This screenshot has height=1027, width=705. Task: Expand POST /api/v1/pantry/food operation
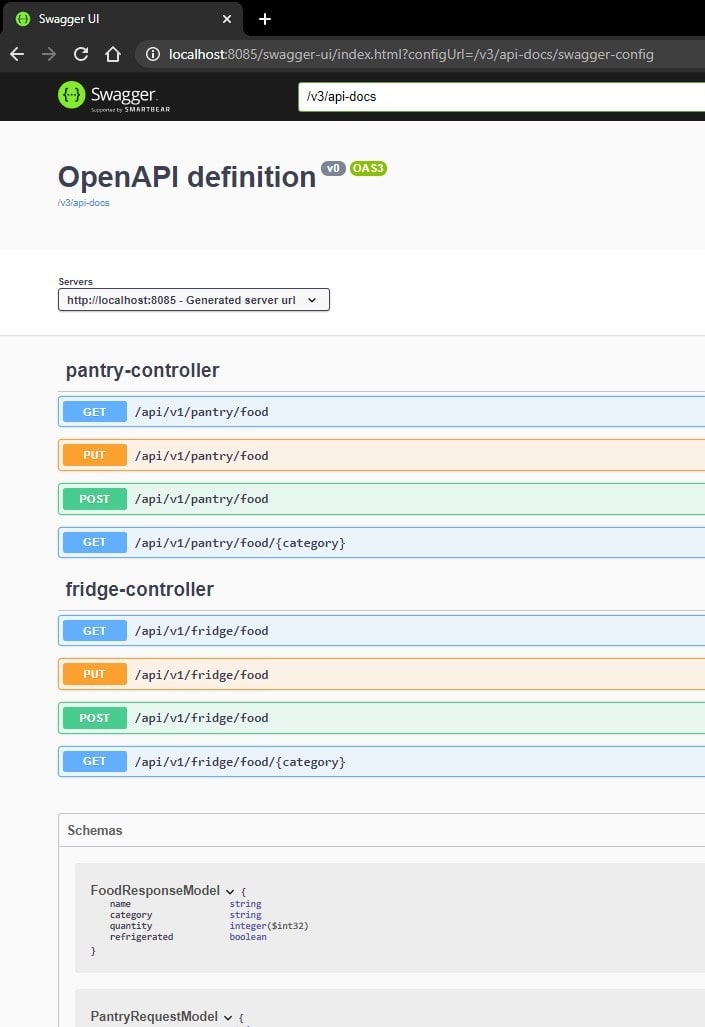[381, 499]
